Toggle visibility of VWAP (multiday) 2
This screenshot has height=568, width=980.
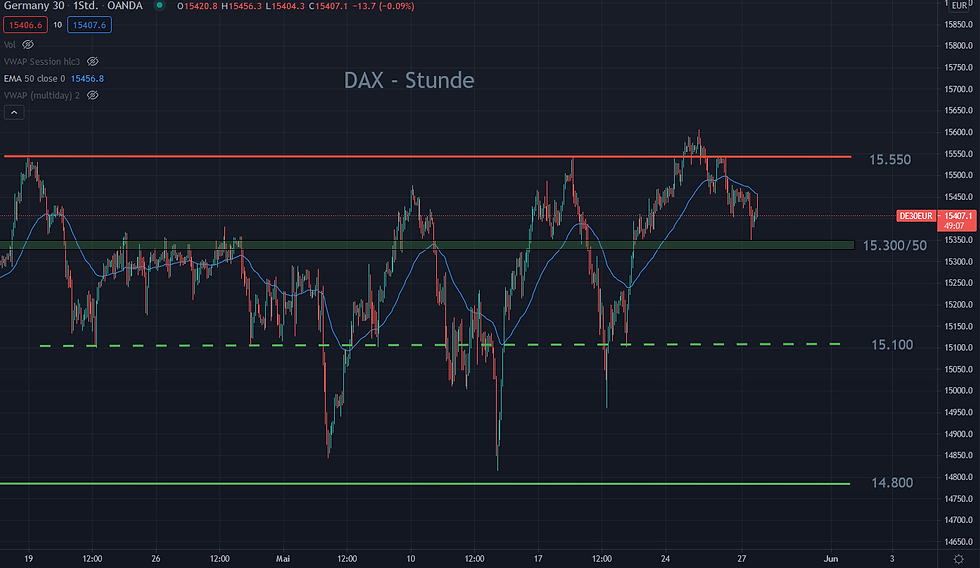(x=92, y=95)
